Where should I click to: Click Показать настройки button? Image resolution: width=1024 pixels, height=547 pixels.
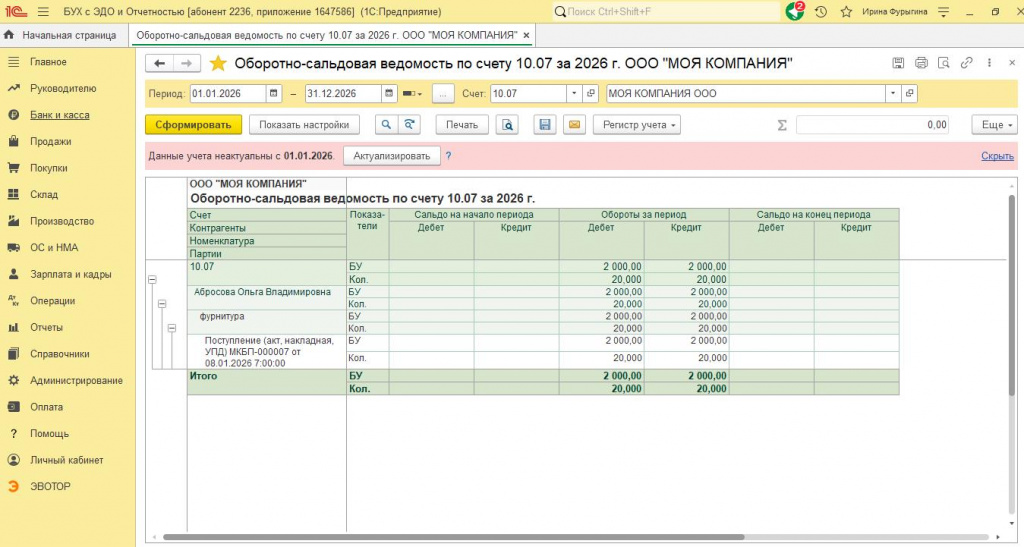pyautogui.click(x=304, y=125)
